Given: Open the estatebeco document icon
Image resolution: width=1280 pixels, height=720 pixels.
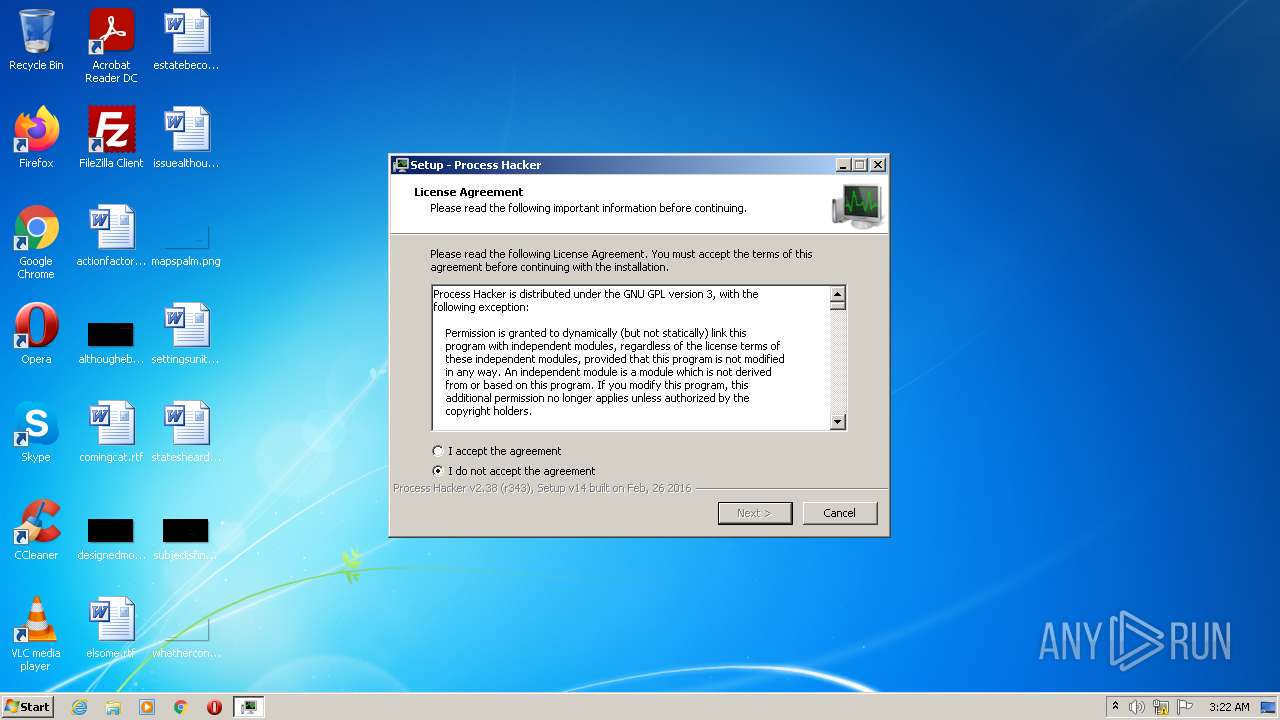Looking at the screenshot, I should coord(186,40).
